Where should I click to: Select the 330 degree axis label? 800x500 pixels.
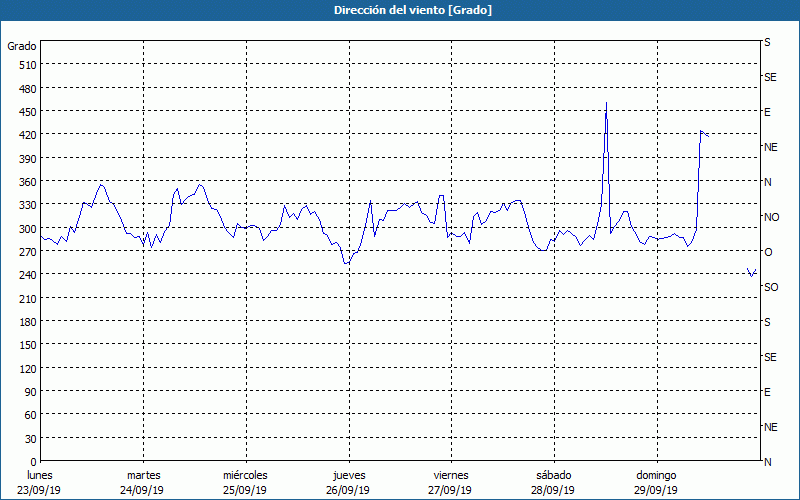tap(28, 206)
